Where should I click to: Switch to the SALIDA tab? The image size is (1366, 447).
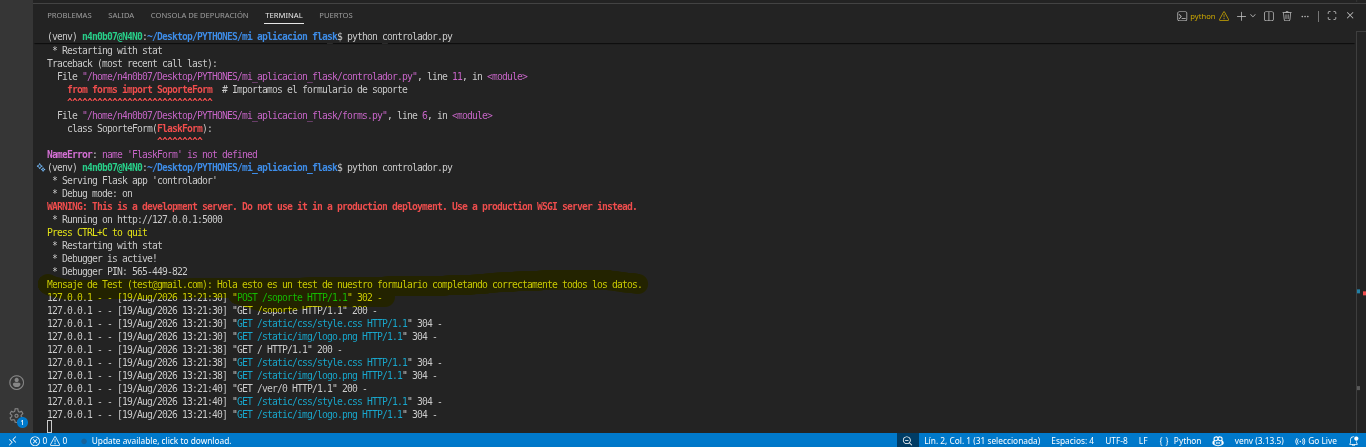[121, 16]
